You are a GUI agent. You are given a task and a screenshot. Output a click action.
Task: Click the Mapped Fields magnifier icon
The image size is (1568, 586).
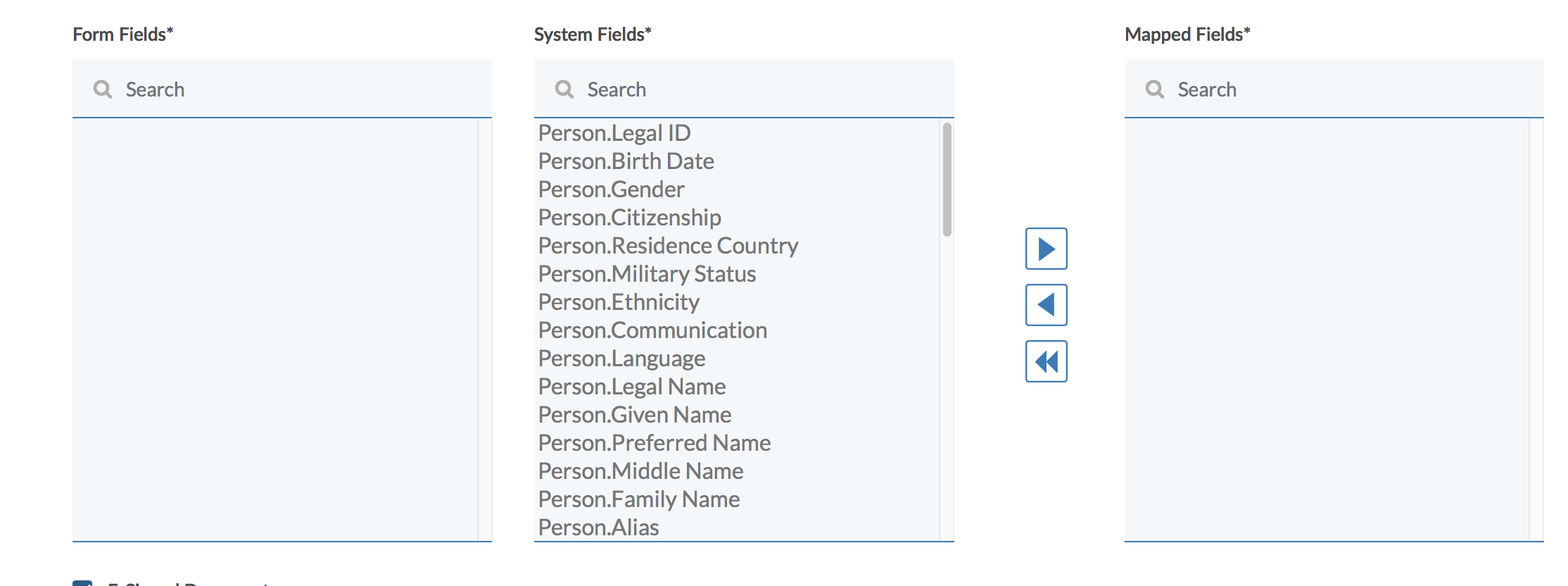click(x=1155, y=89)
